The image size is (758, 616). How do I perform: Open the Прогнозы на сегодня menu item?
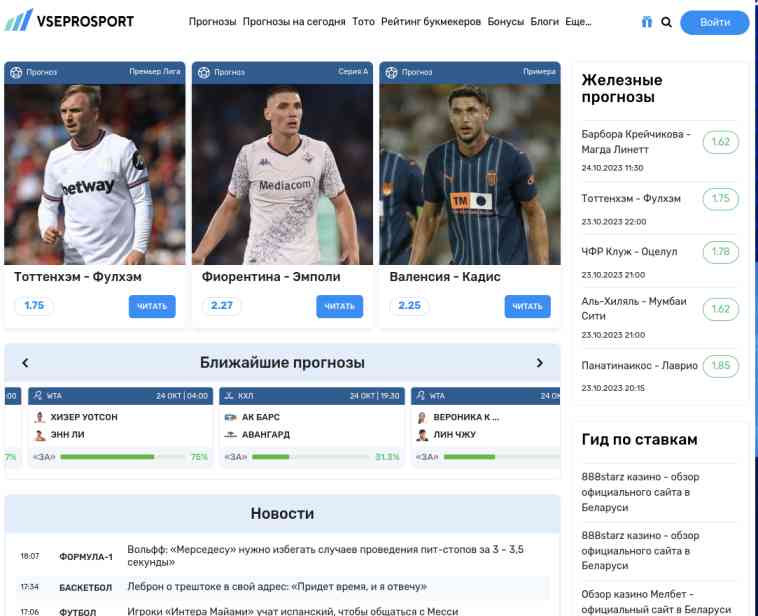tap(294, 22)
